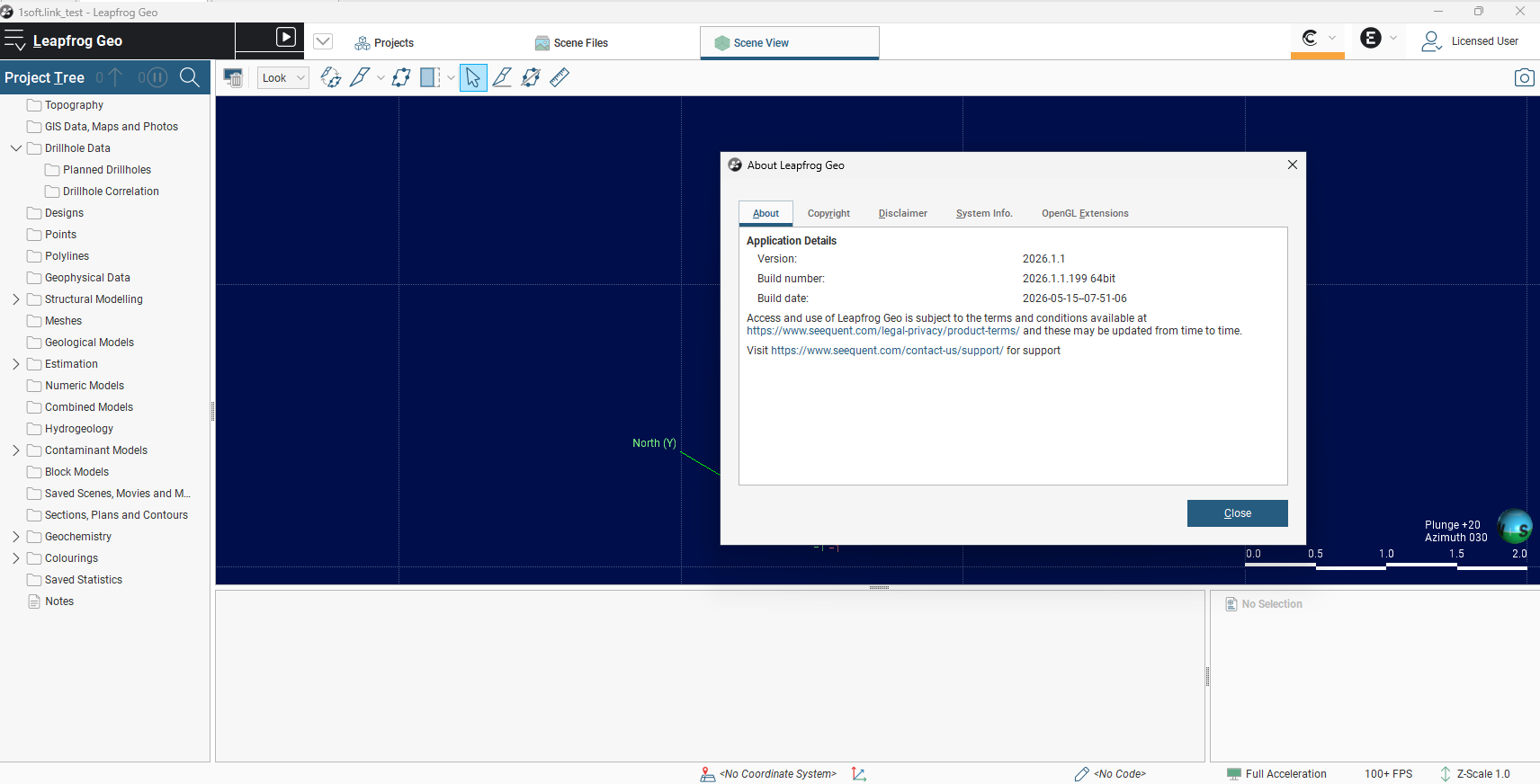Click the Licensed User profile icon
1540x784 pixels.
pos(1431,41)
